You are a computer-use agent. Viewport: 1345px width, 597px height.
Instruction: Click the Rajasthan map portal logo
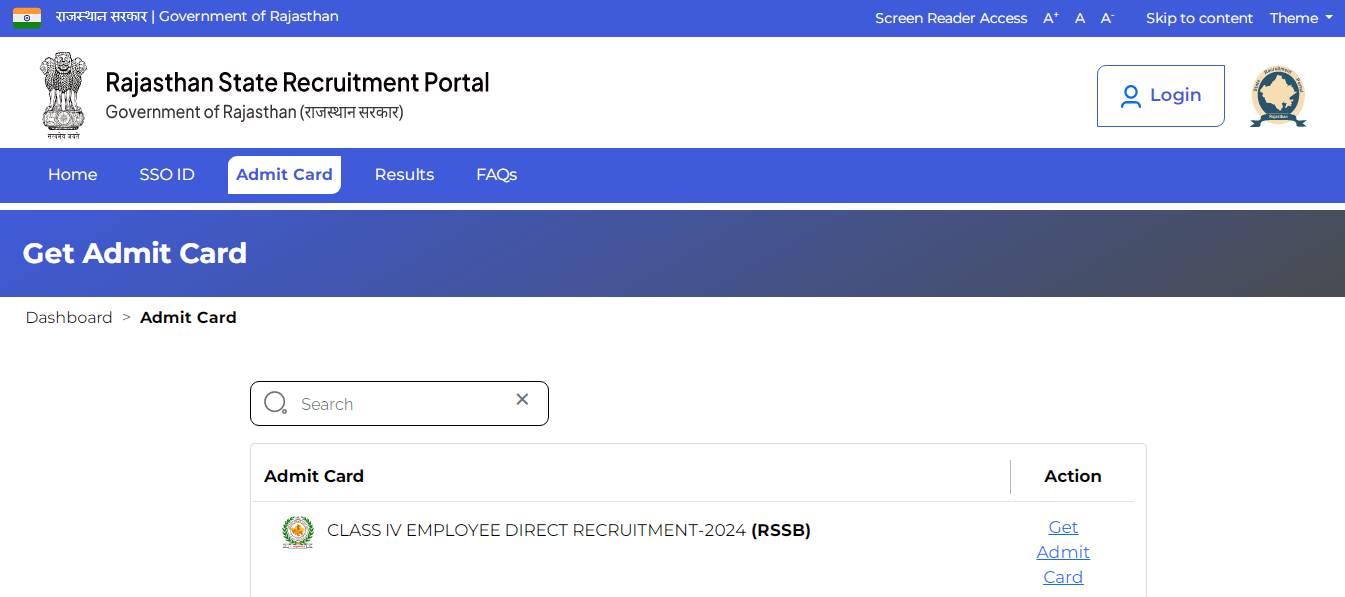1278,96
